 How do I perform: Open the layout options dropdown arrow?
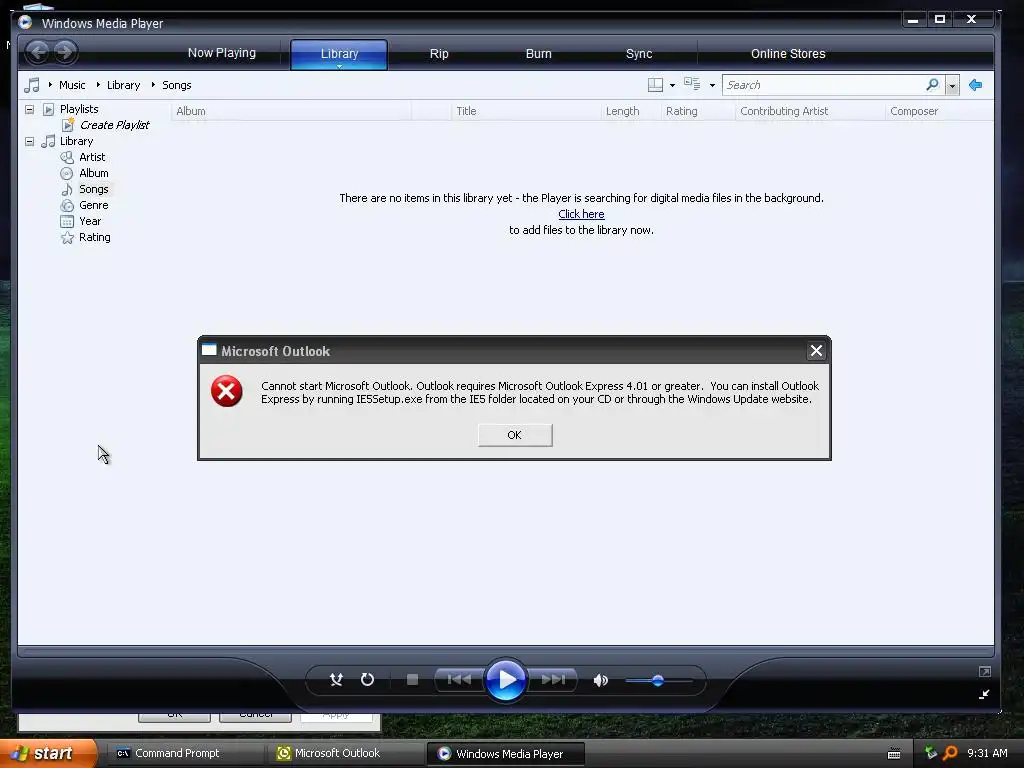pyautogui.click(x=673, y=86)
